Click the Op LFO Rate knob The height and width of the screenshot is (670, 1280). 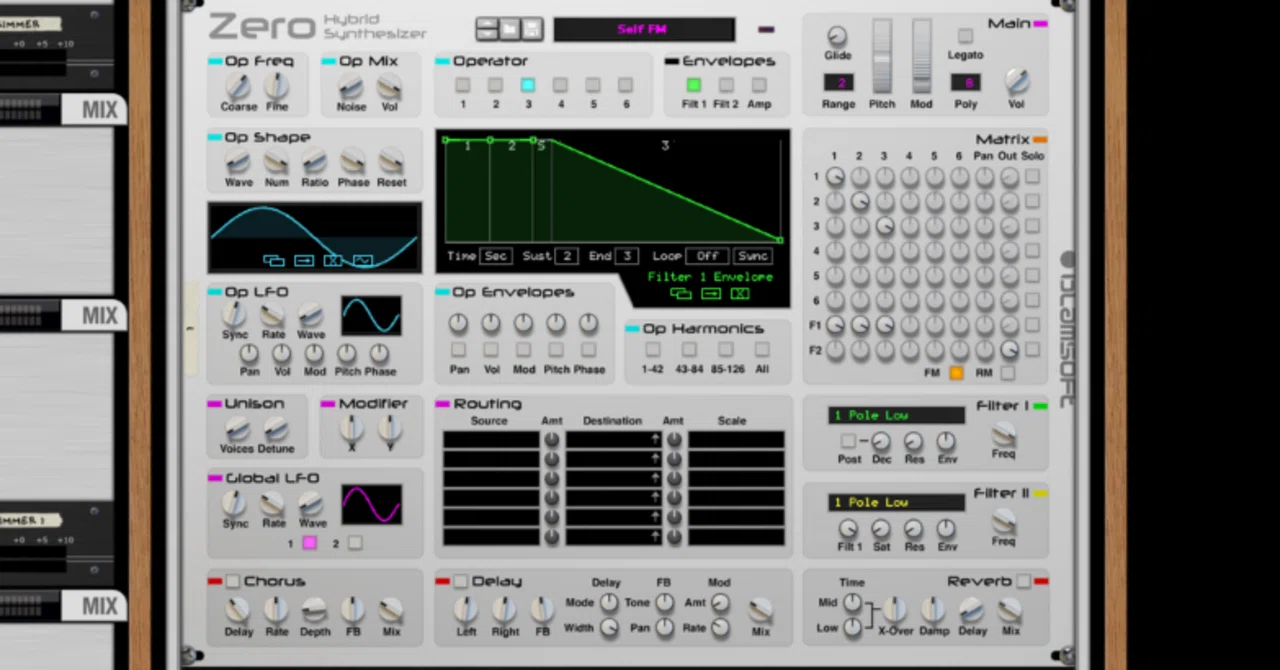(273, 316)
